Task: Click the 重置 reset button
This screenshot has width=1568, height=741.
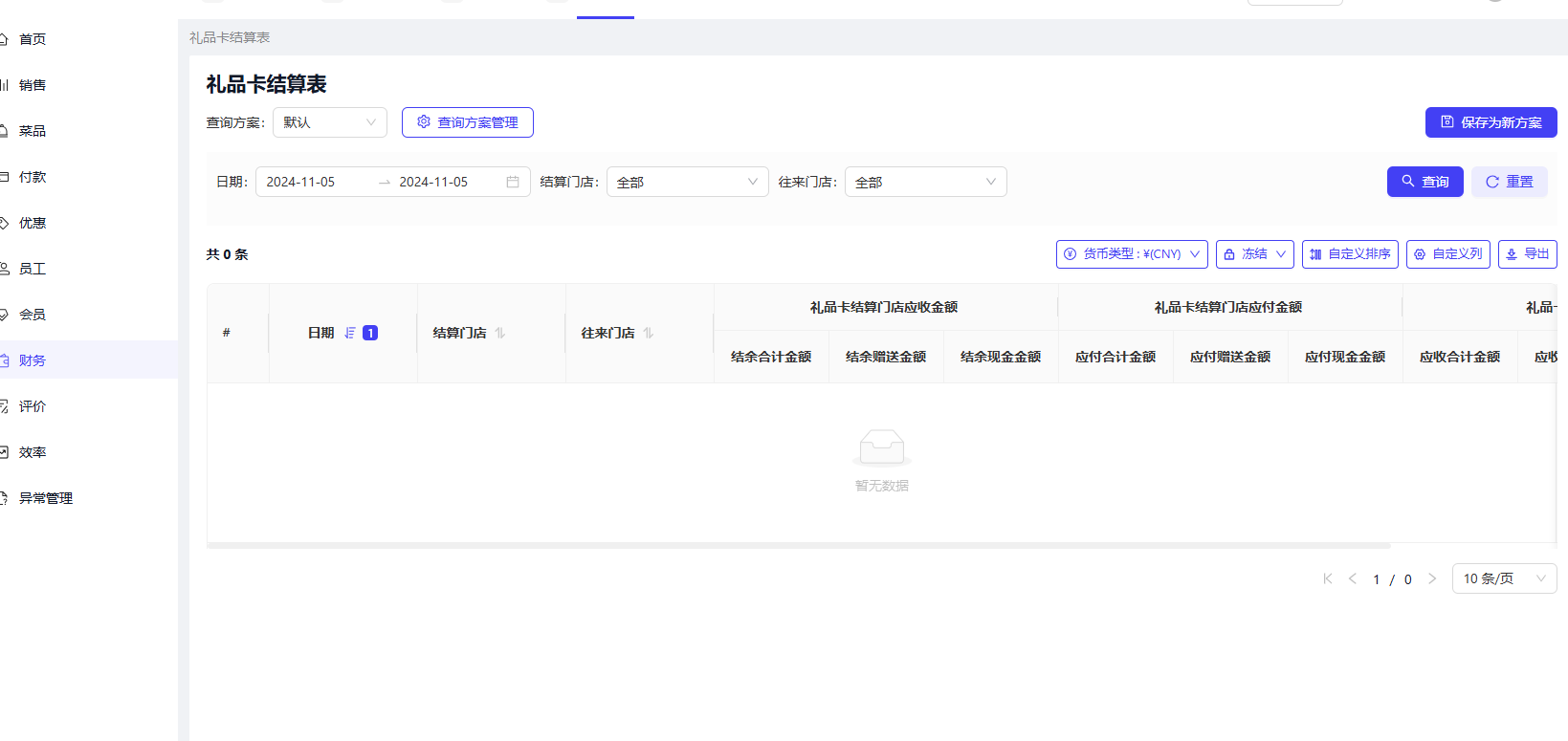Action: (1510, 182)
